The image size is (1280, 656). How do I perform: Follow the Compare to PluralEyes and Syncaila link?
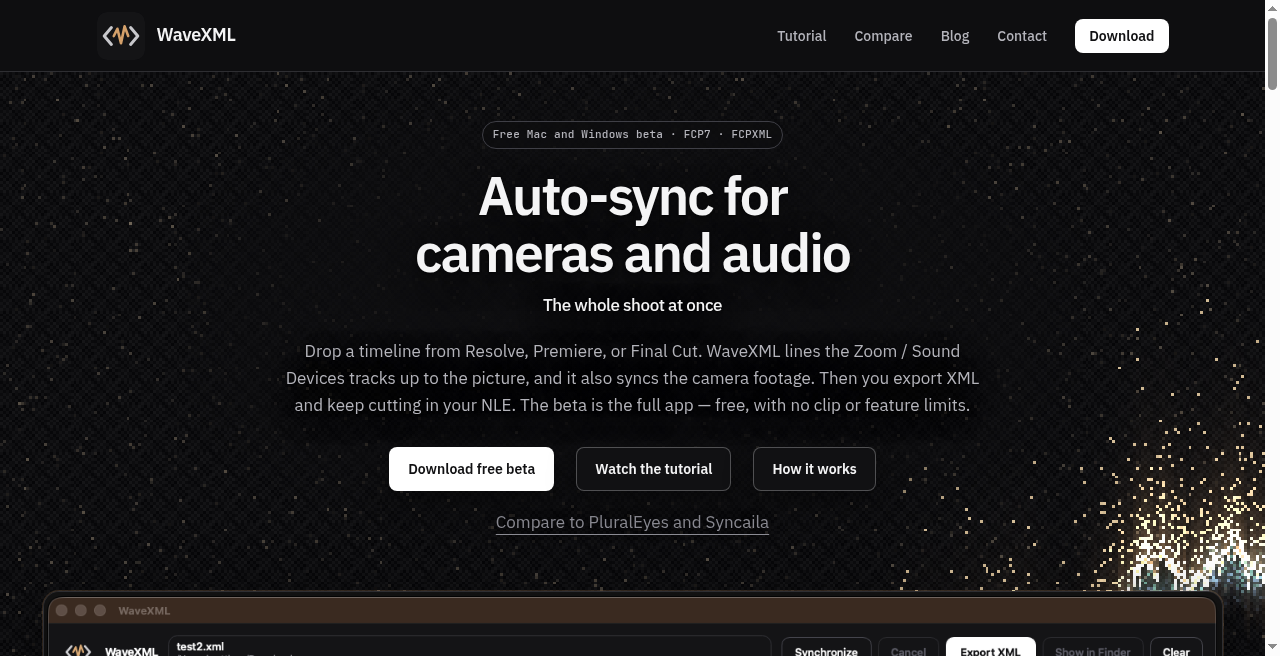tap(632, 522)
